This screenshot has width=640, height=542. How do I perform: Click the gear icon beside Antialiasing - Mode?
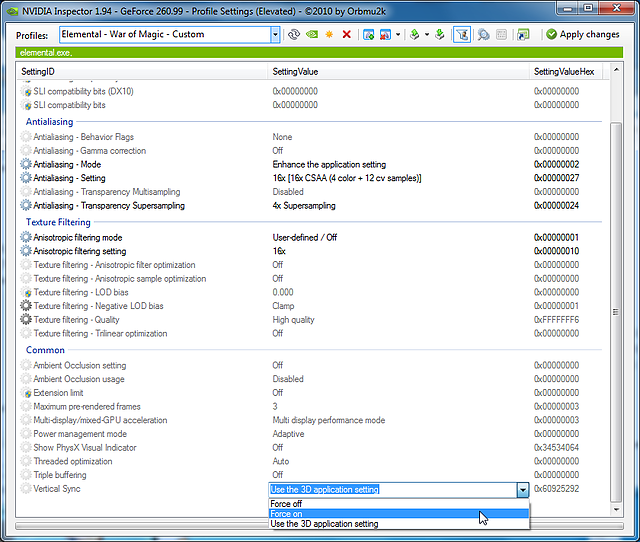[x=26, y=164]
